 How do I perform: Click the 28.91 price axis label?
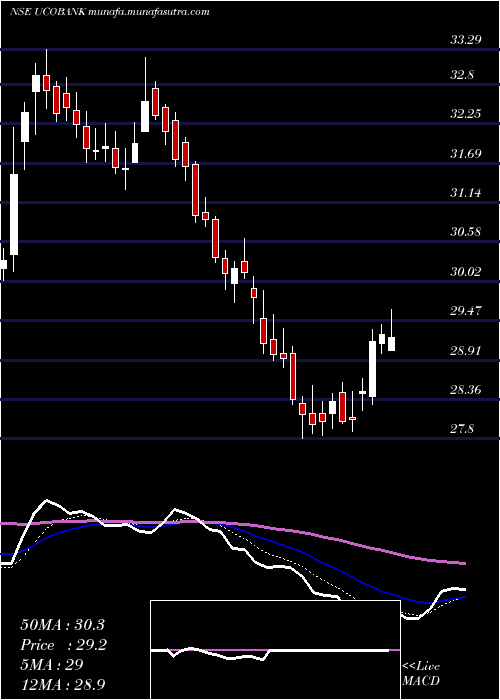coord(465,351)
